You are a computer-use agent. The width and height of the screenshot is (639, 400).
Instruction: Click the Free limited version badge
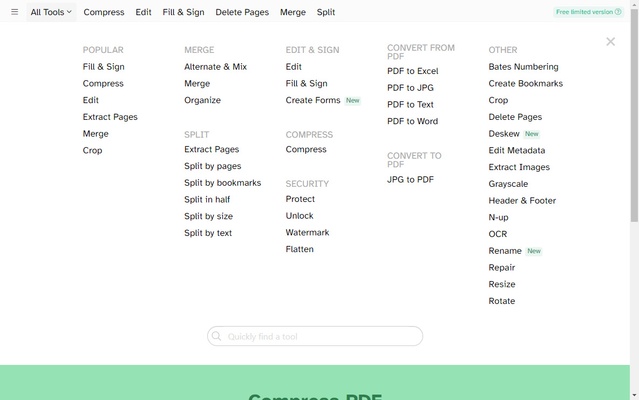click(x=588, y=12)
